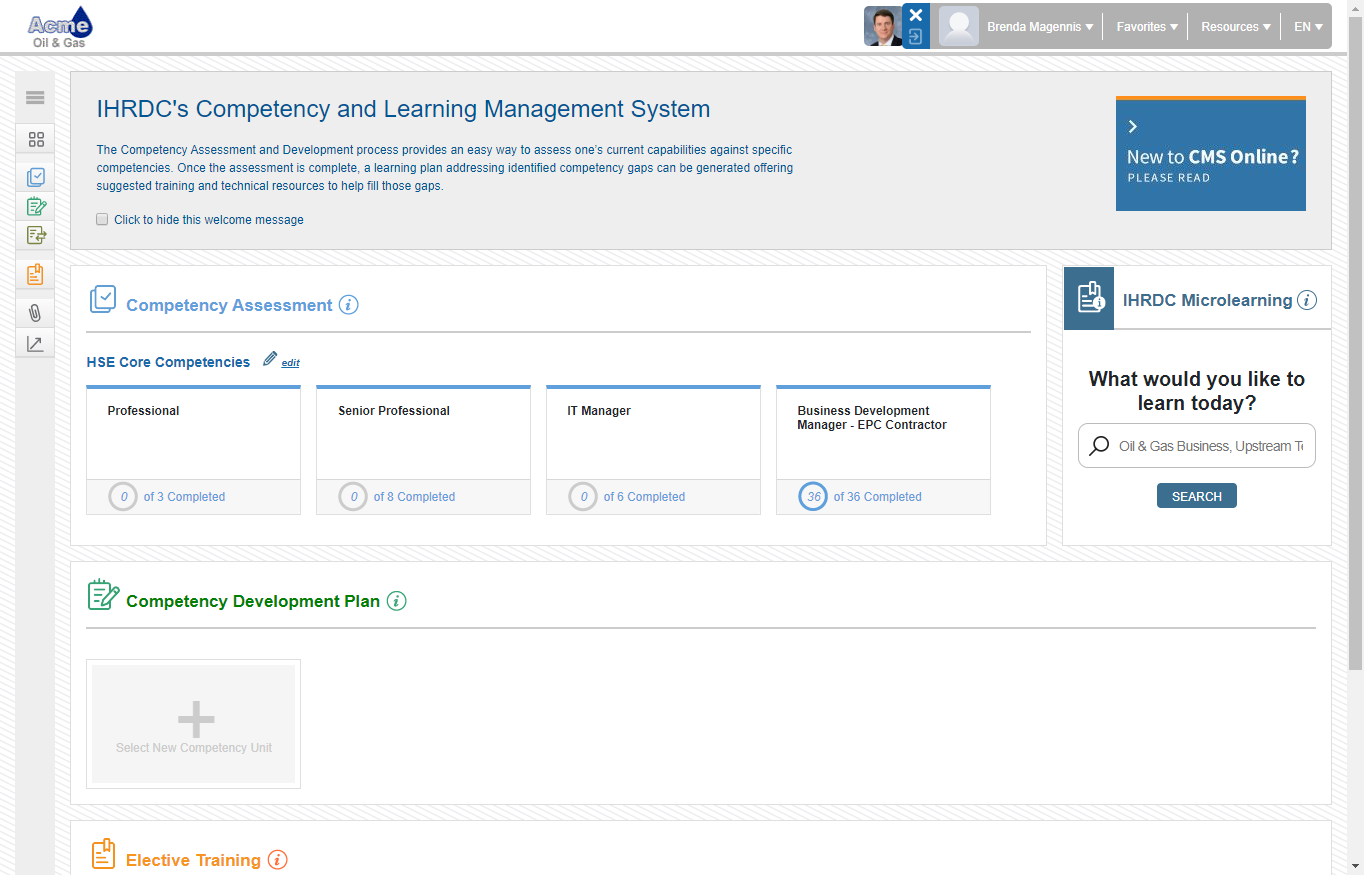This screenshot has width=1364, height=875.
Task: Open Competency Development Plan sidebar icon
Action: 36,207
